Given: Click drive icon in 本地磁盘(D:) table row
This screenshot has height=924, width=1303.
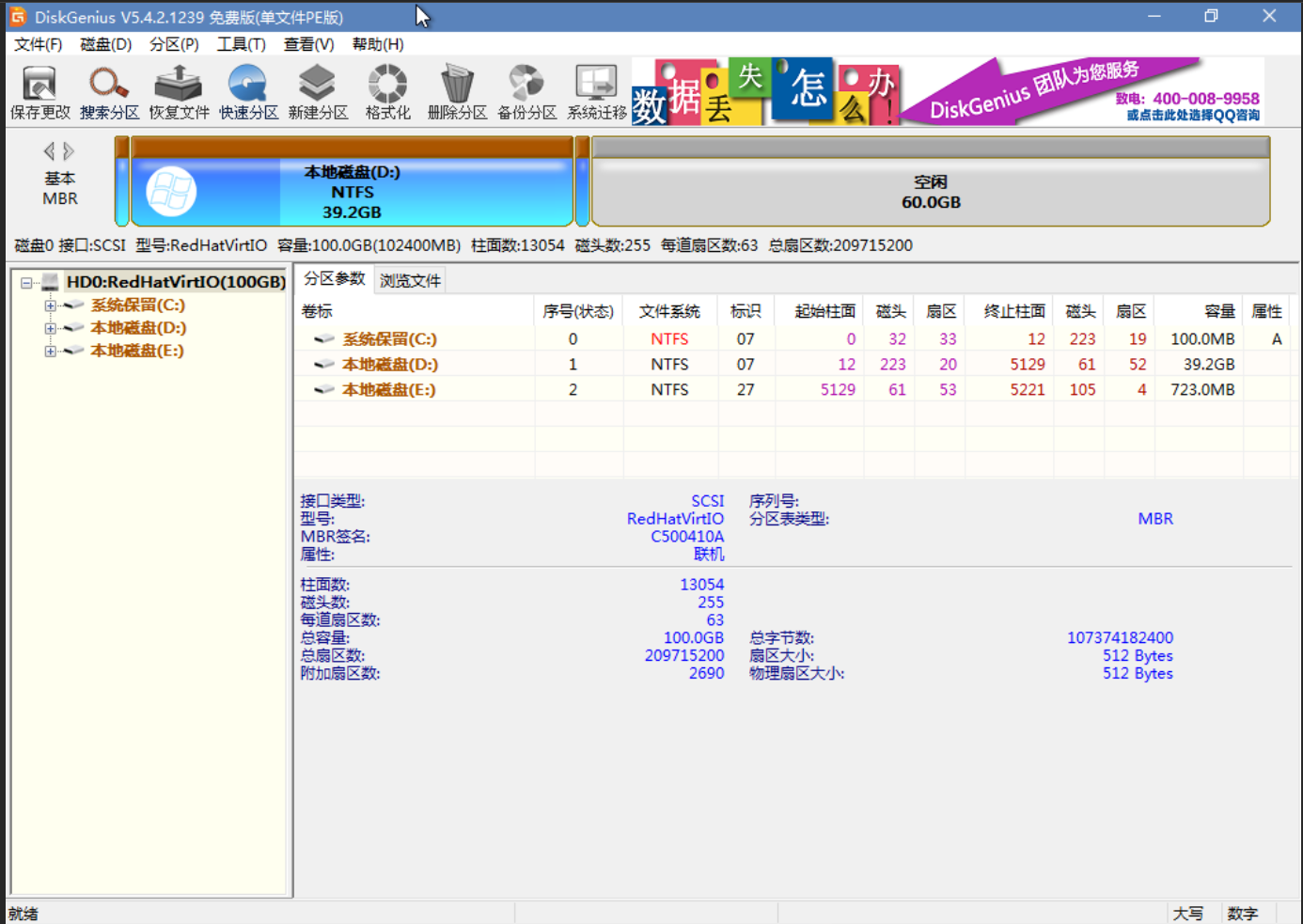Looking at the screenshot, I should pos(324,365).
